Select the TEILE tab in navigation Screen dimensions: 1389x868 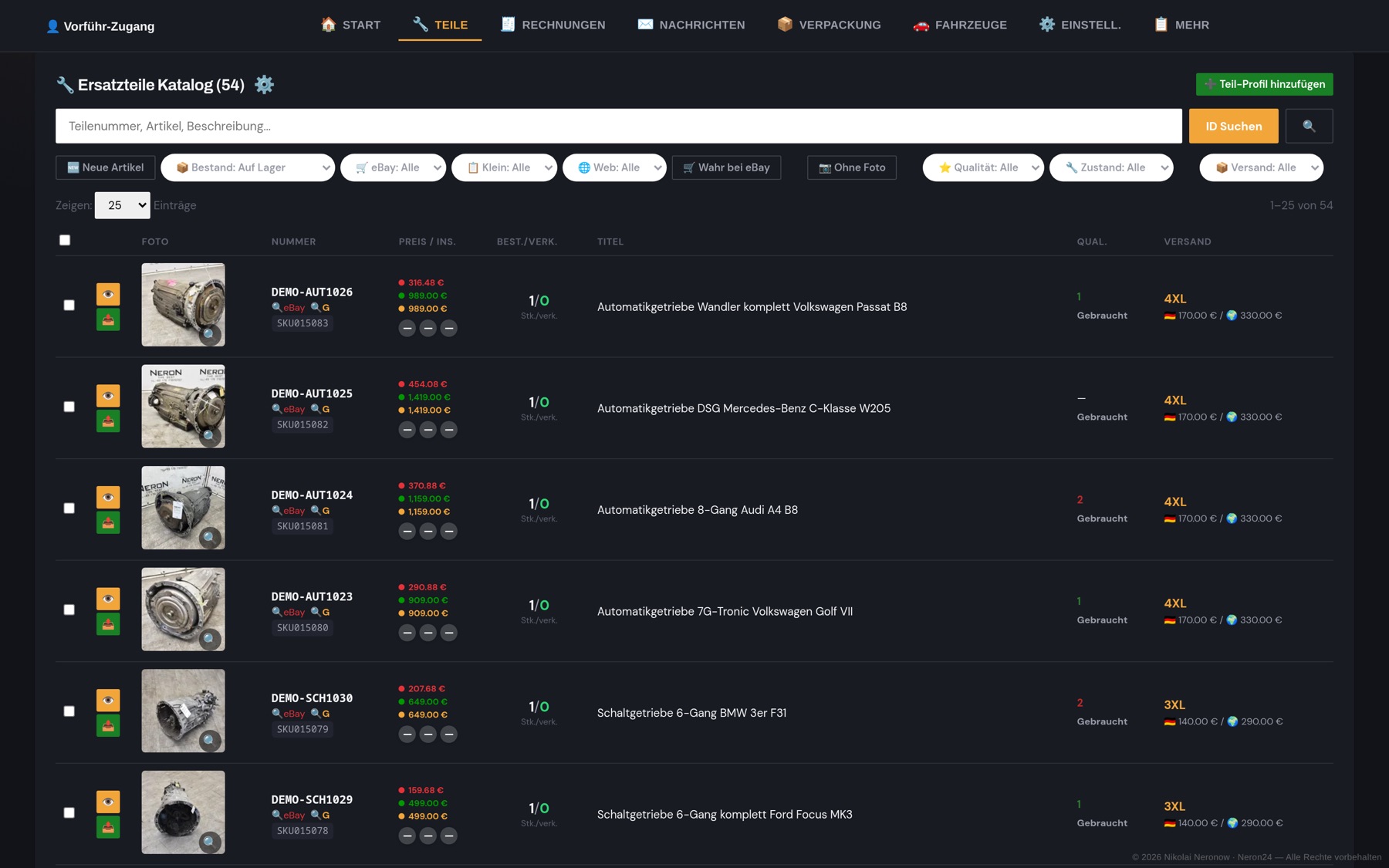440,25
